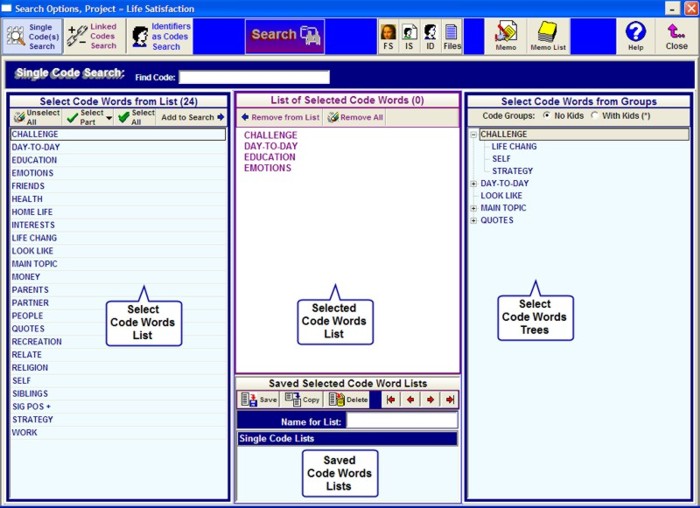
Task: Select RECREATION in the code words list
Action: pyautogui.click(x=37, y=342)
